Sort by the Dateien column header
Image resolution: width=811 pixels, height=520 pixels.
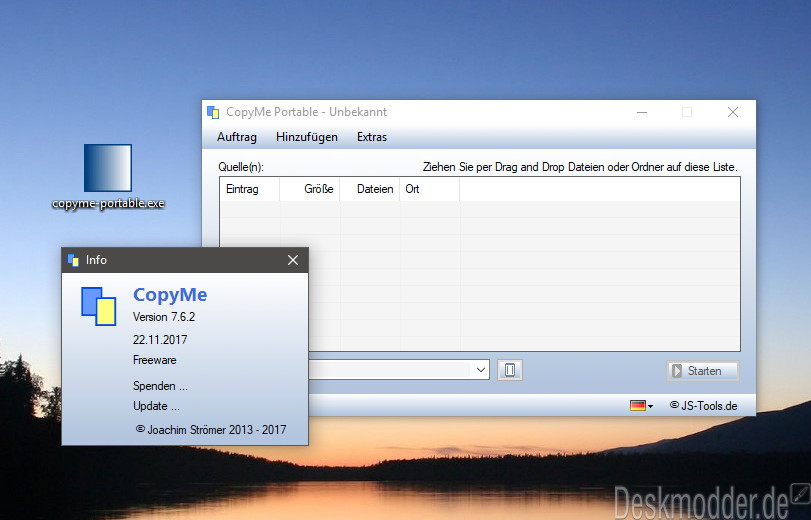(370, 189)
